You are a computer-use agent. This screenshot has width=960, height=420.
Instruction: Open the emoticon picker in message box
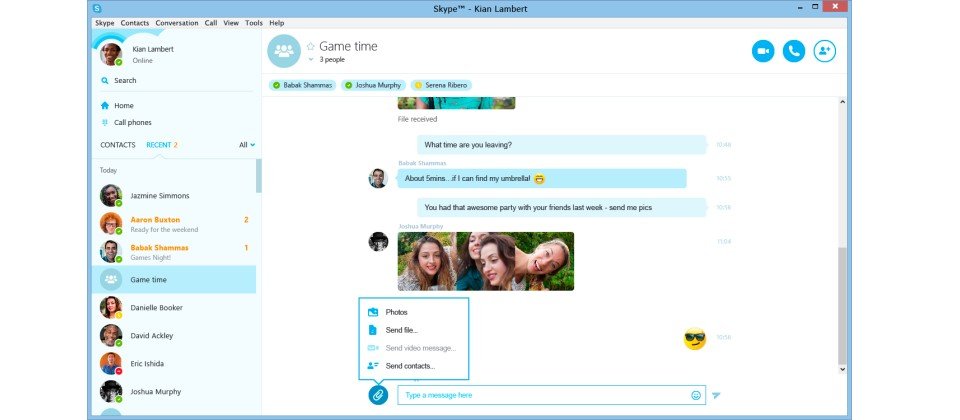tap(696, 396)
